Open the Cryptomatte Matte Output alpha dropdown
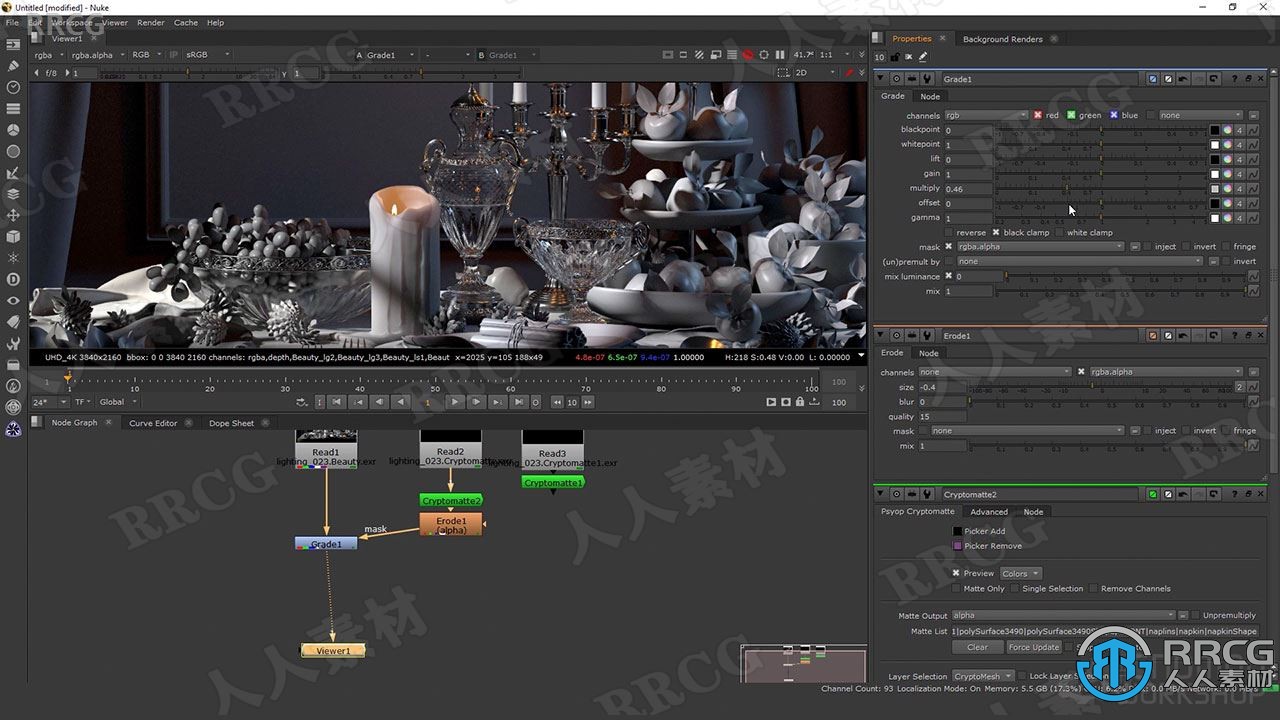The height and width of the screenshot is (720, 1280). click(1063, 615)
